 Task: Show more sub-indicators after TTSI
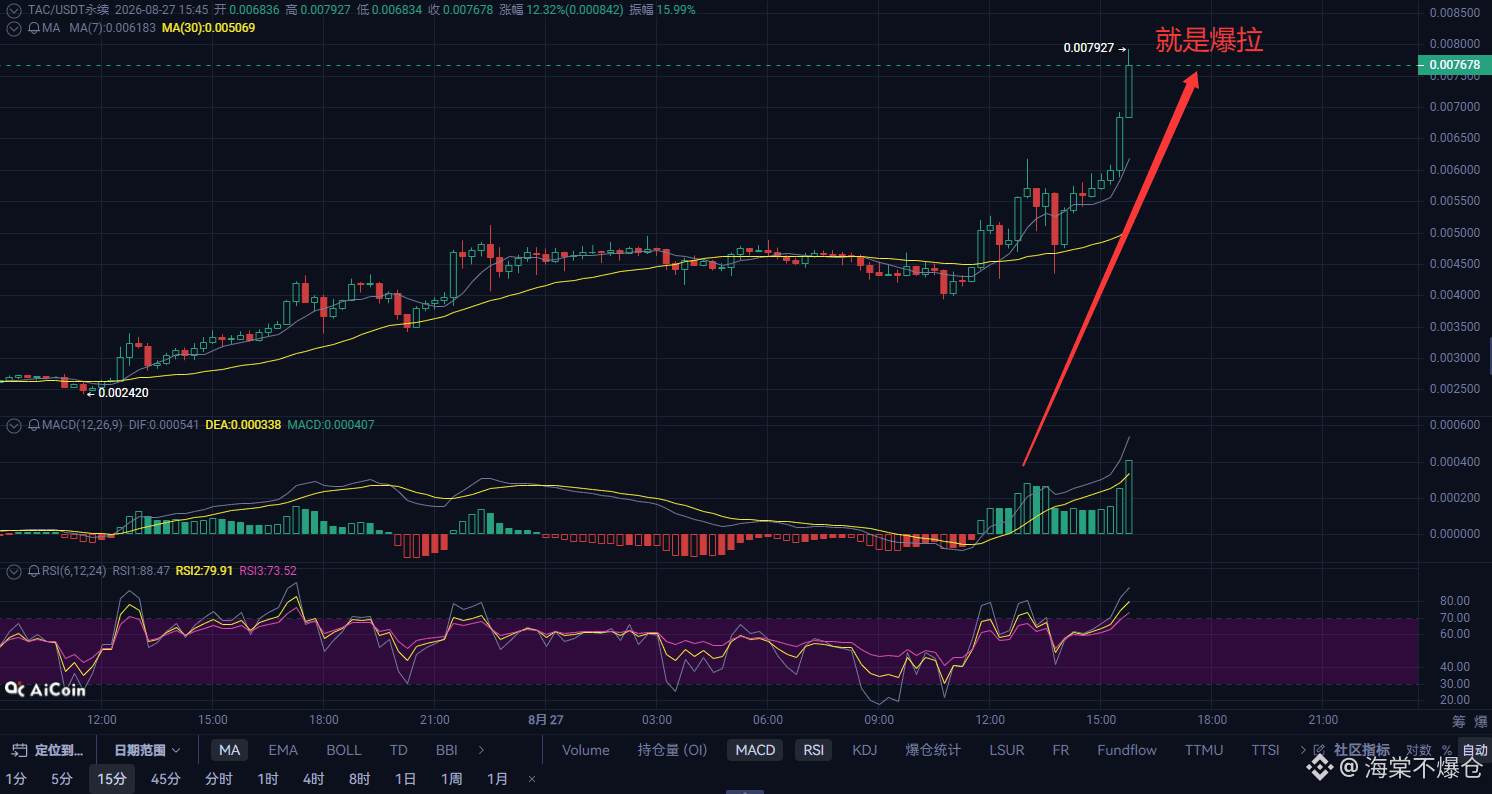point(1302,750)
